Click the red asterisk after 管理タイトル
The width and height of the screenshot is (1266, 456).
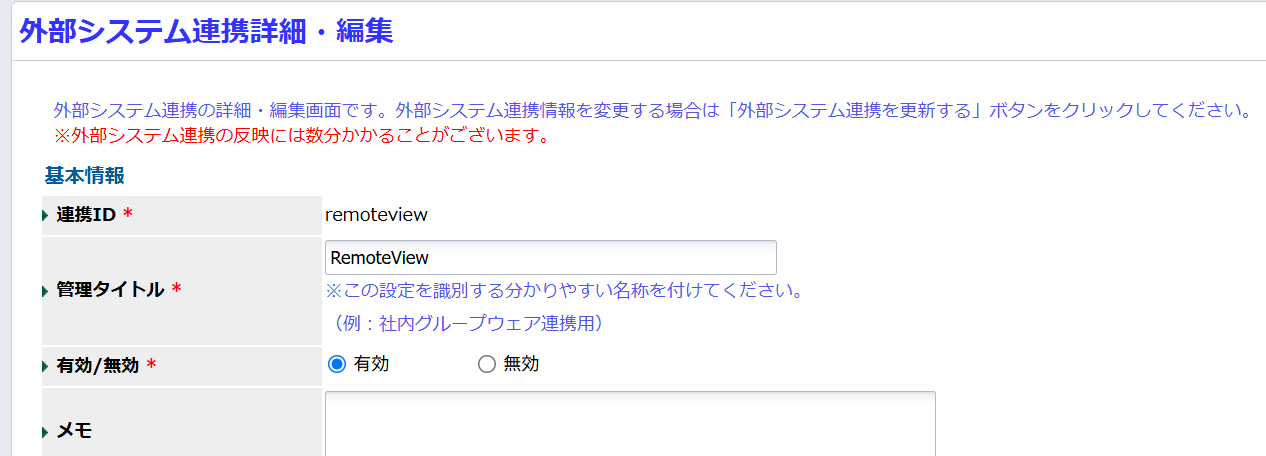pos(176,290)
